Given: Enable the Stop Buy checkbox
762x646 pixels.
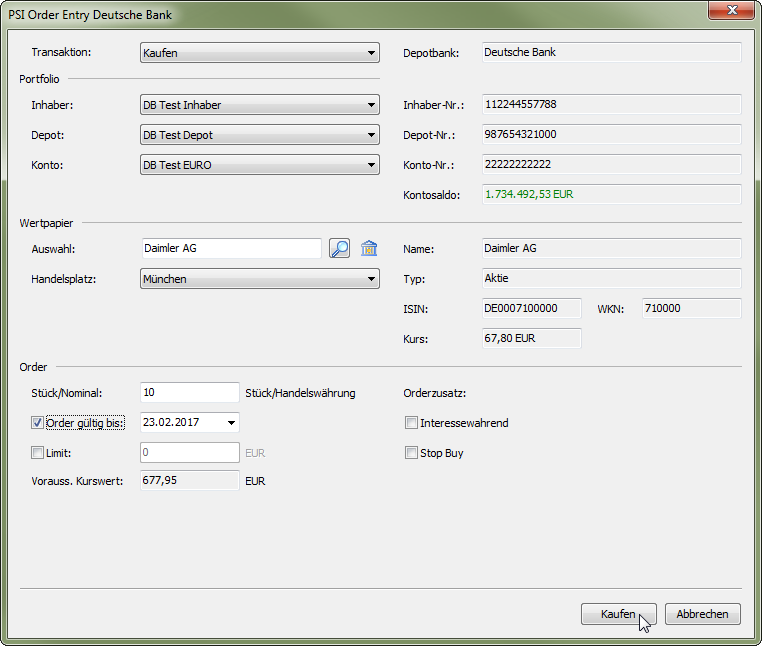Looking at the screenshot, I should click(x=411, y=453).
